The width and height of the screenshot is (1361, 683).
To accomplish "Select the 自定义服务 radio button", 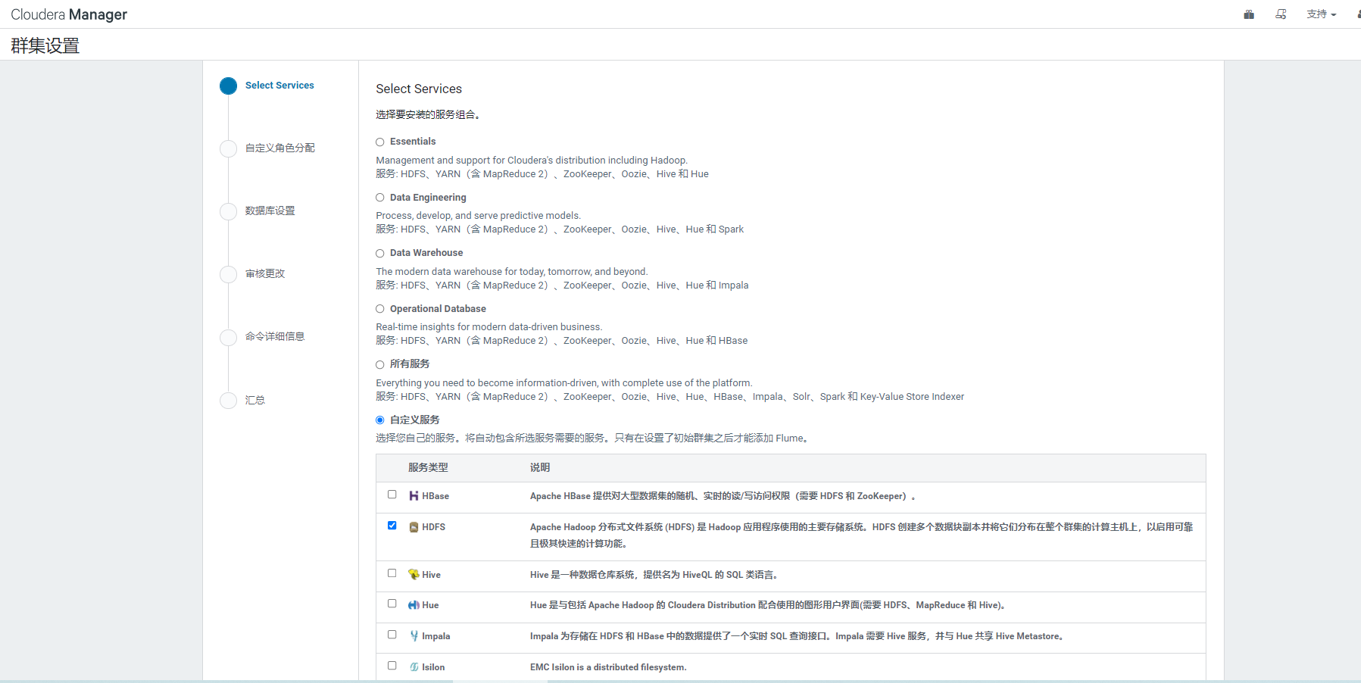I will click(380, 420).
